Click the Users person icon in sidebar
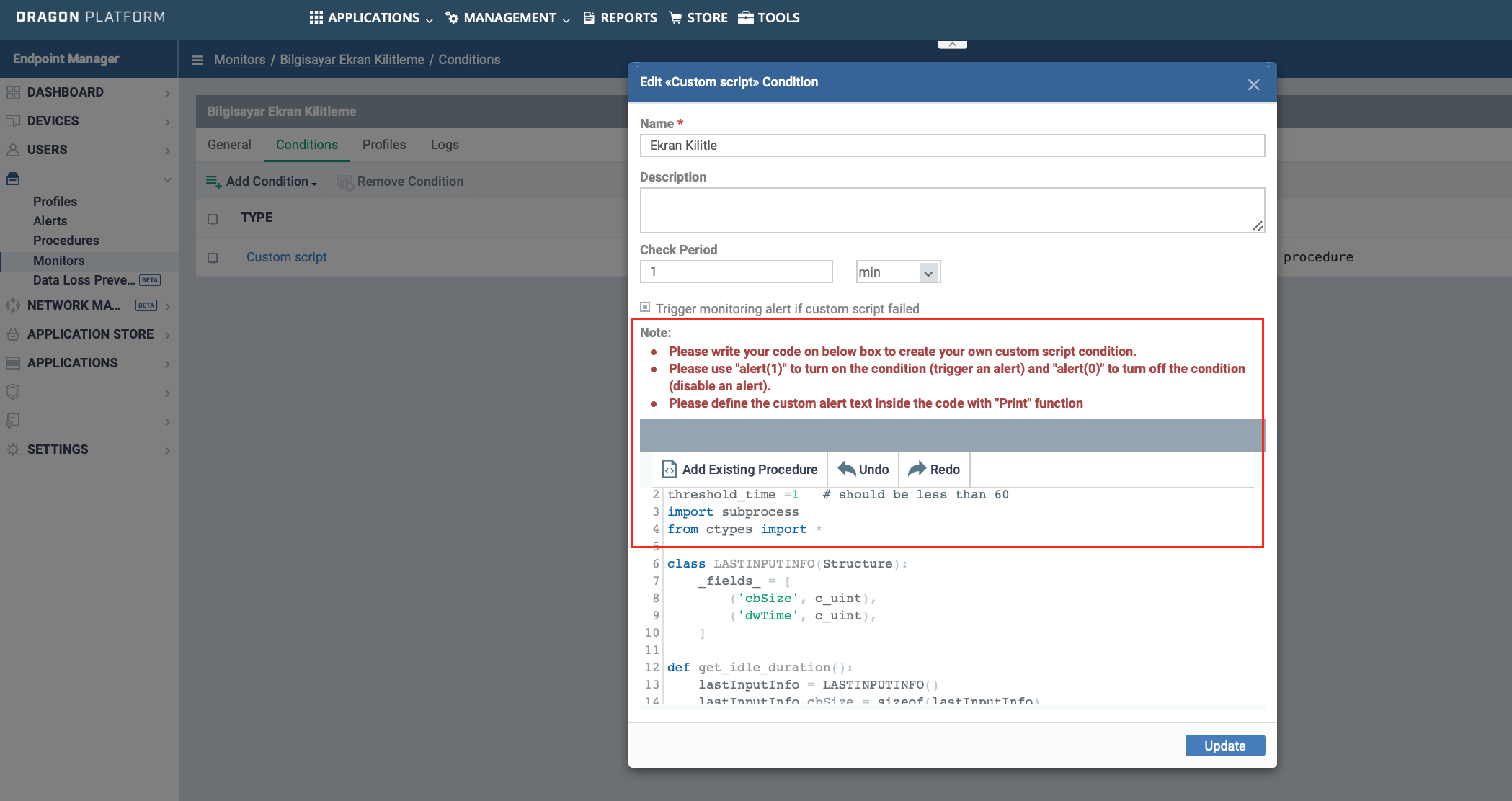The image size is (1512, 801). point(13,150)
